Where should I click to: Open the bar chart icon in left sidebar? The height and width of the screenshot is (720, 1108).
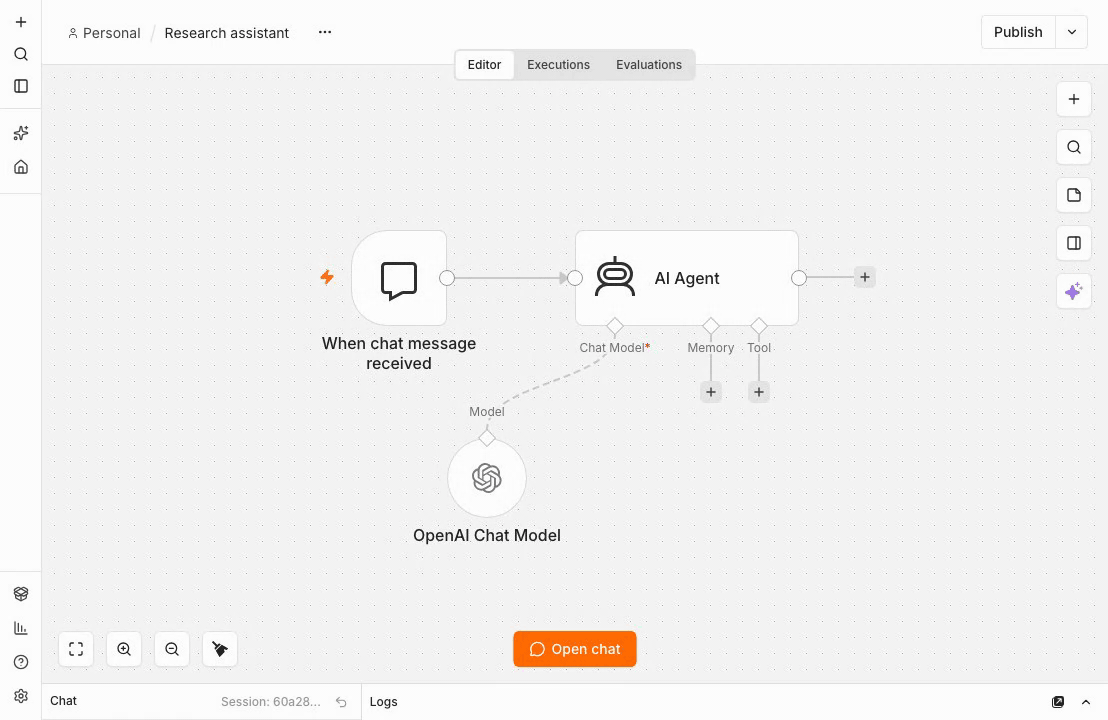[x=21, y=628]
